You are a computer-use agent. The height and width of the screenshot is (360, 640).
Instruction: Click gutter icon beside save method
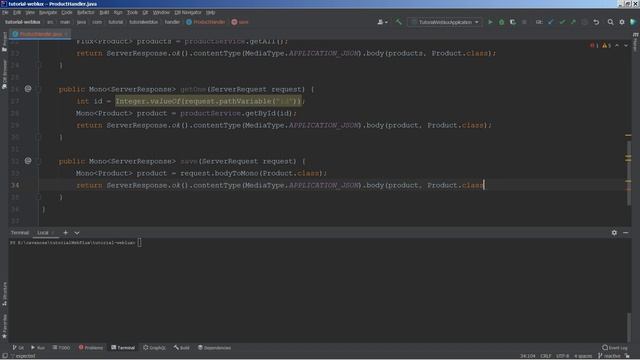click(x=28, y=161)
